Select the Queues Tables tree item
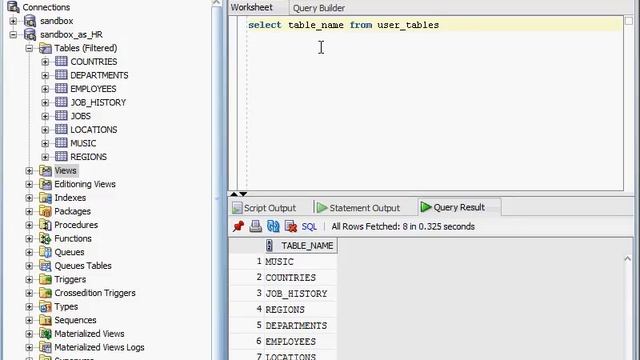The height and width of the screenshot is (360, 640). coord(83,266)
